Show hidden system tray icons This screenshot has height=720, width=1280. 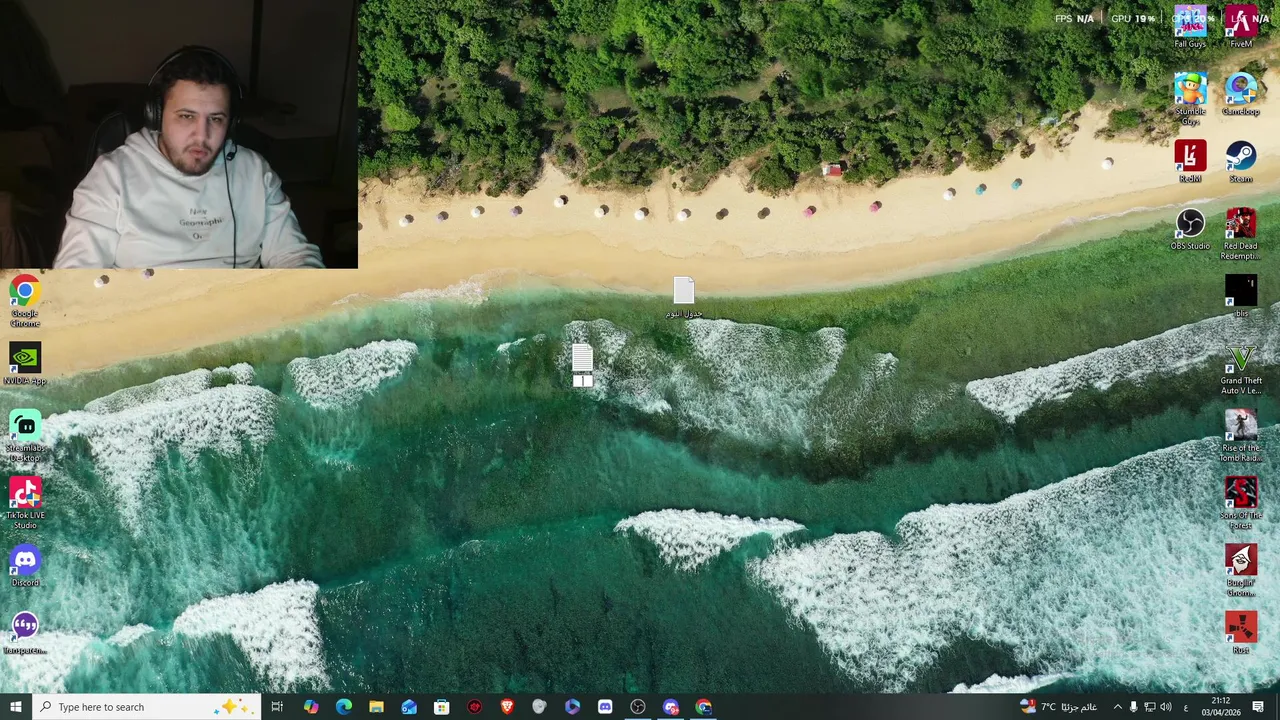pyautogui.click(x=1117, y=707)
